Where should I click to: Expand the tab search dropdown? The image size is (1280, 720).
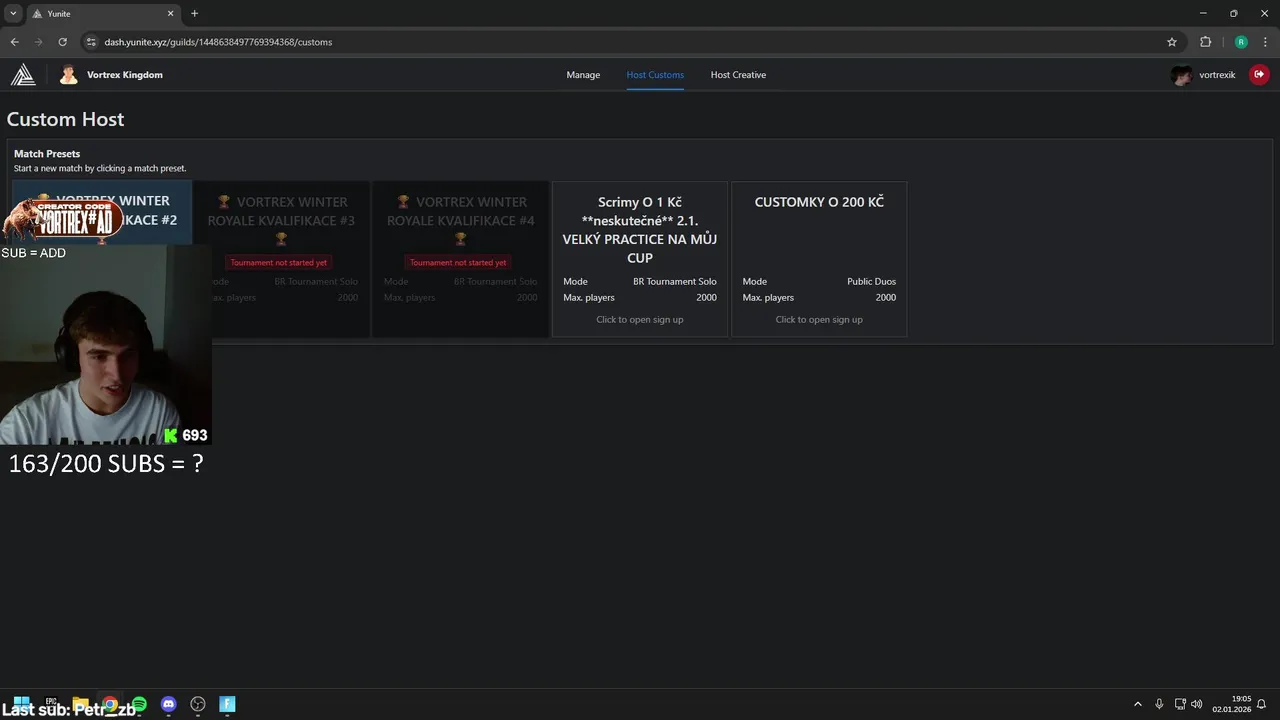click(13, 14)
